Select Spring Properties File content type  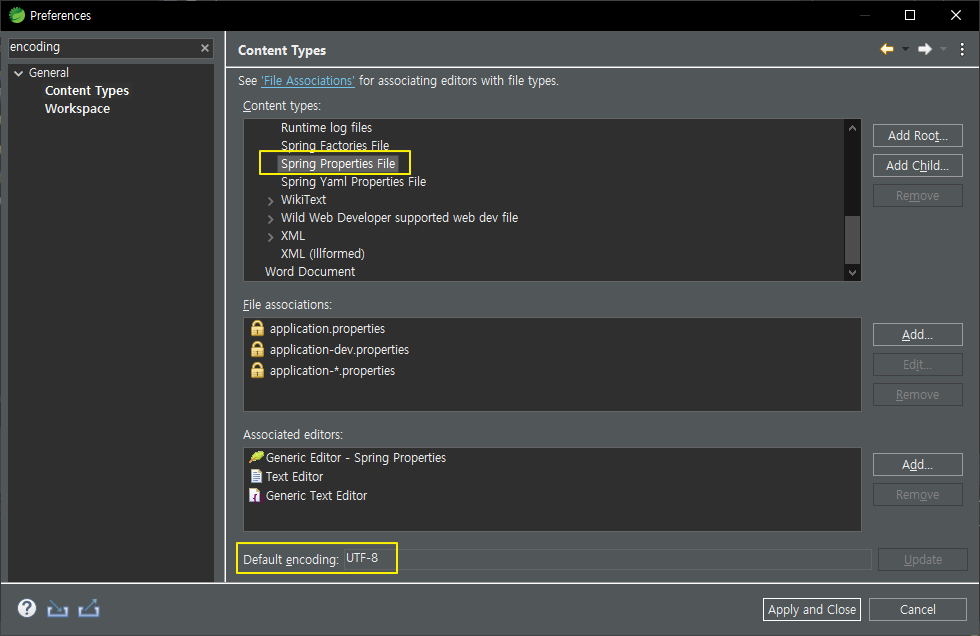click(338, 164)
